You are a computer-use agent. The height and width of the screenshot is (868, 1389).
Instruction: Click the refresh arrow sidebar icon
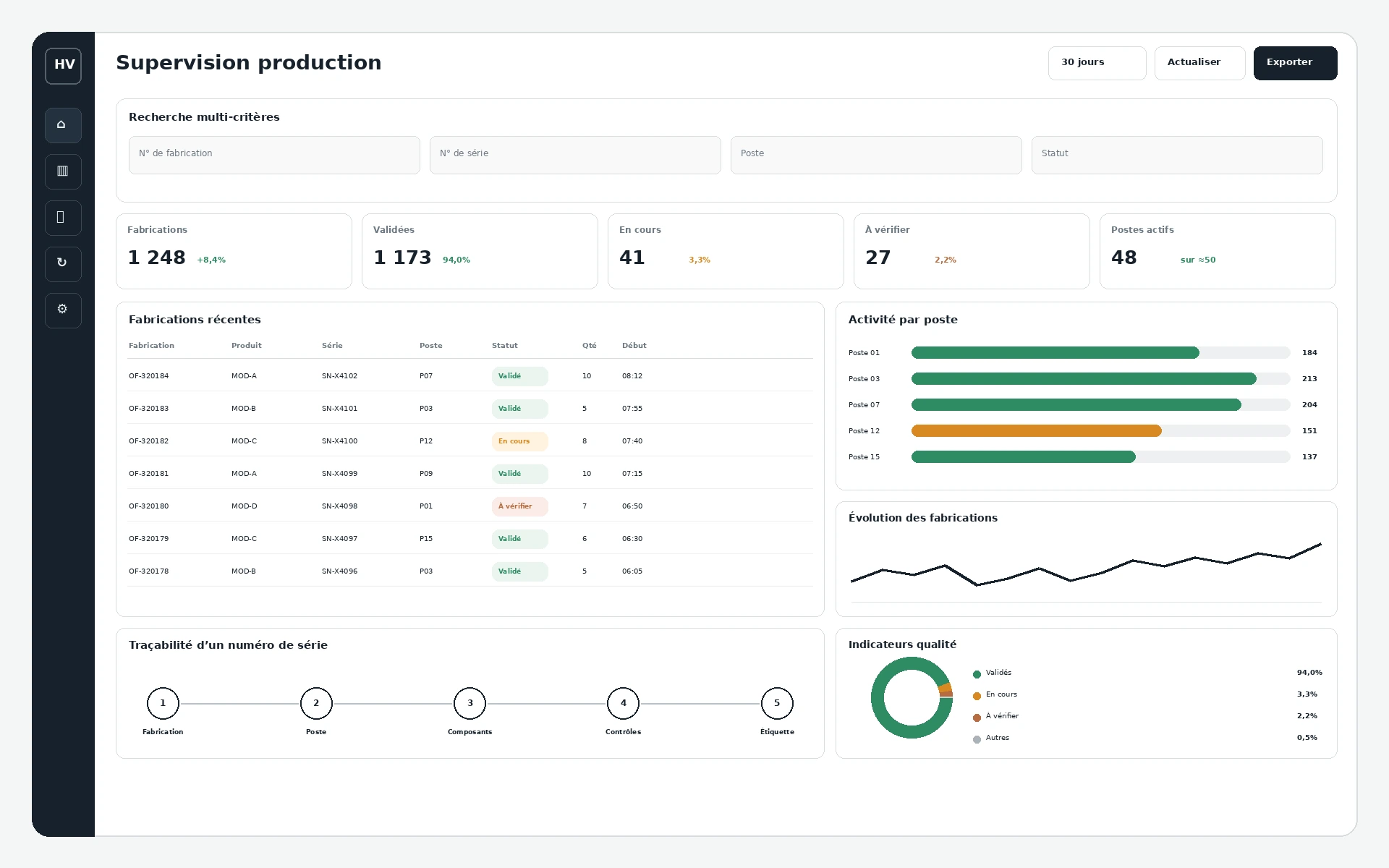pos(63,264)
